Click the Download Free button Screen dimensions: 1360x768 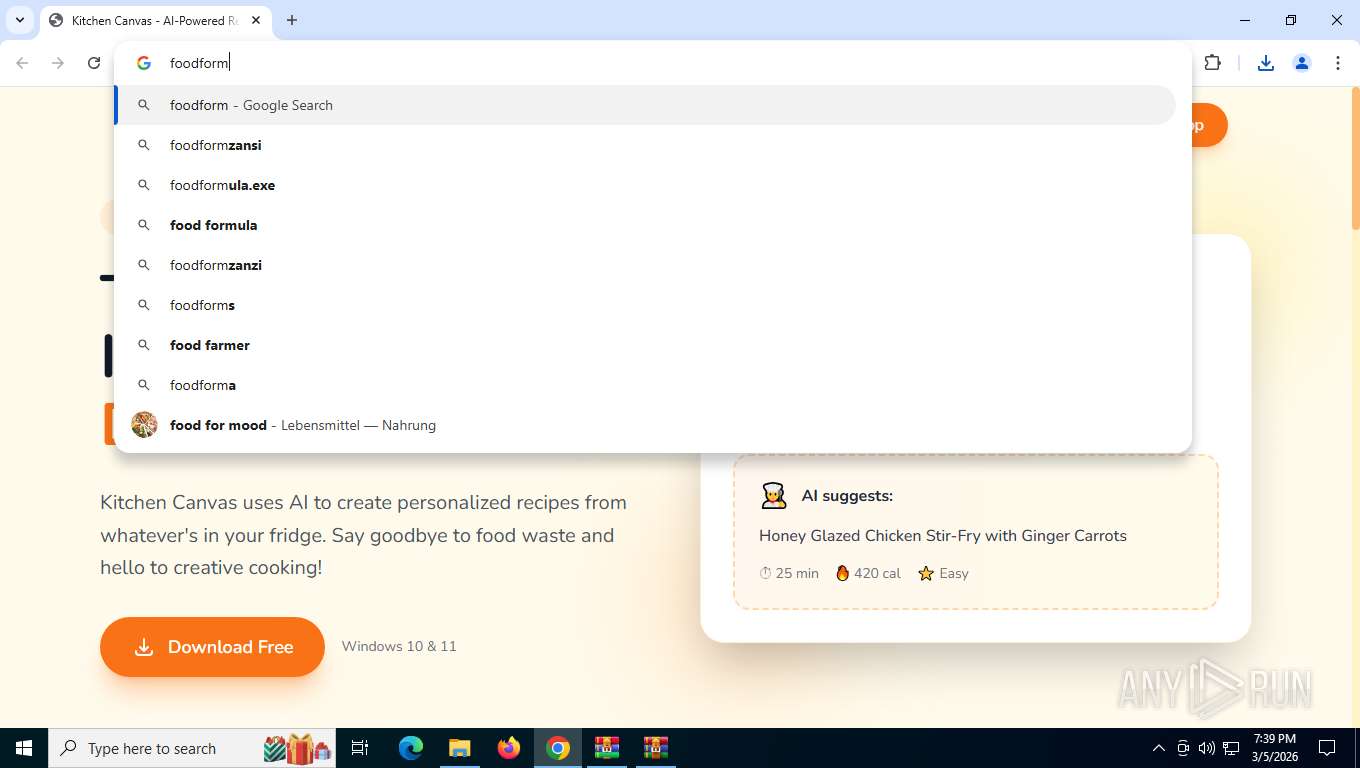(212, 647)
